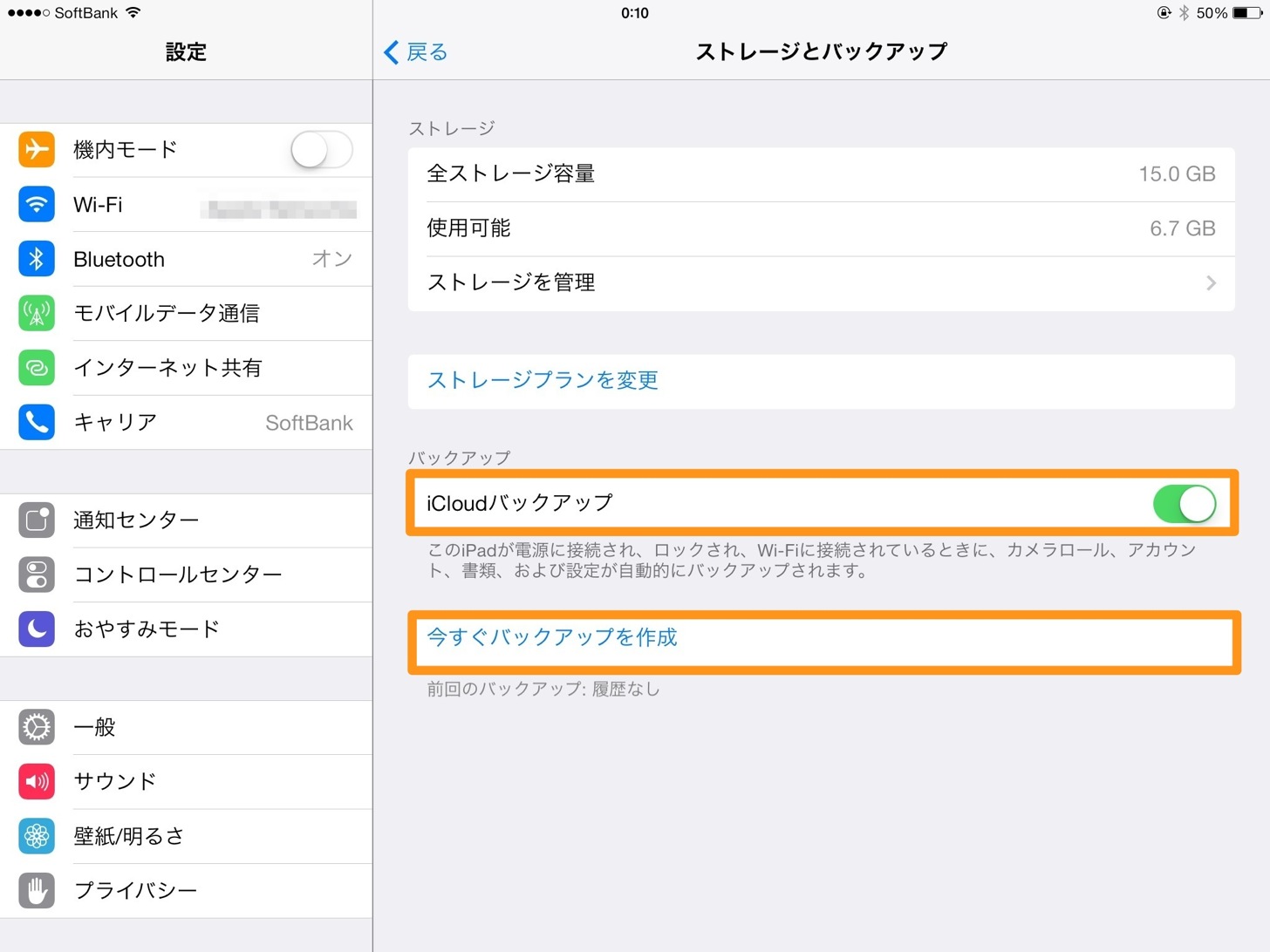1270x952 pixels.
Task: Open Wi-Fi settings row
Action: click(186, 205)
